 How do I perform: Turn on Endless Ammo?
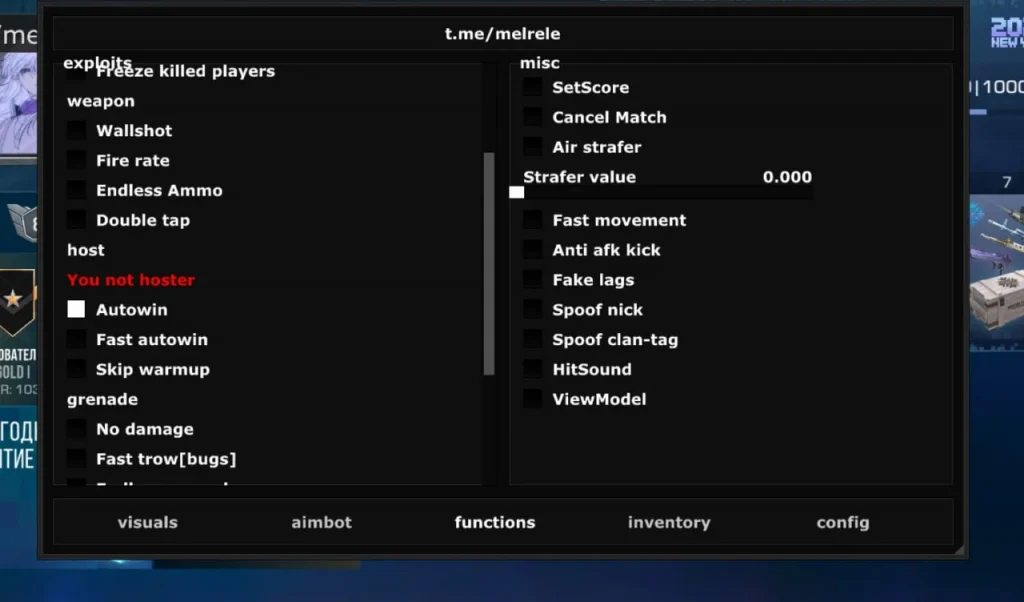click(x=76, y=191)
